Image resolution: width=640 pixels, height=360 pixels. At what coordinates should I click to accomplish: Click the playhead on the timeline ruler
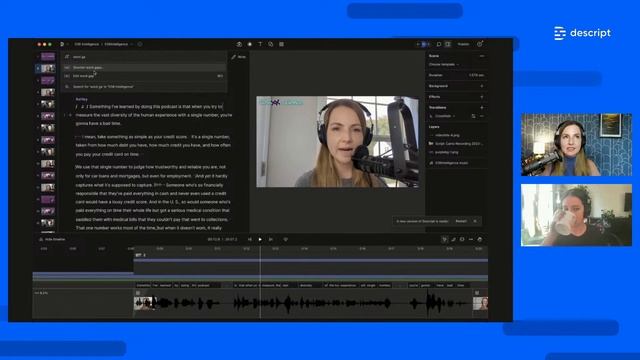pyautogui.click(x=260, y=249)
